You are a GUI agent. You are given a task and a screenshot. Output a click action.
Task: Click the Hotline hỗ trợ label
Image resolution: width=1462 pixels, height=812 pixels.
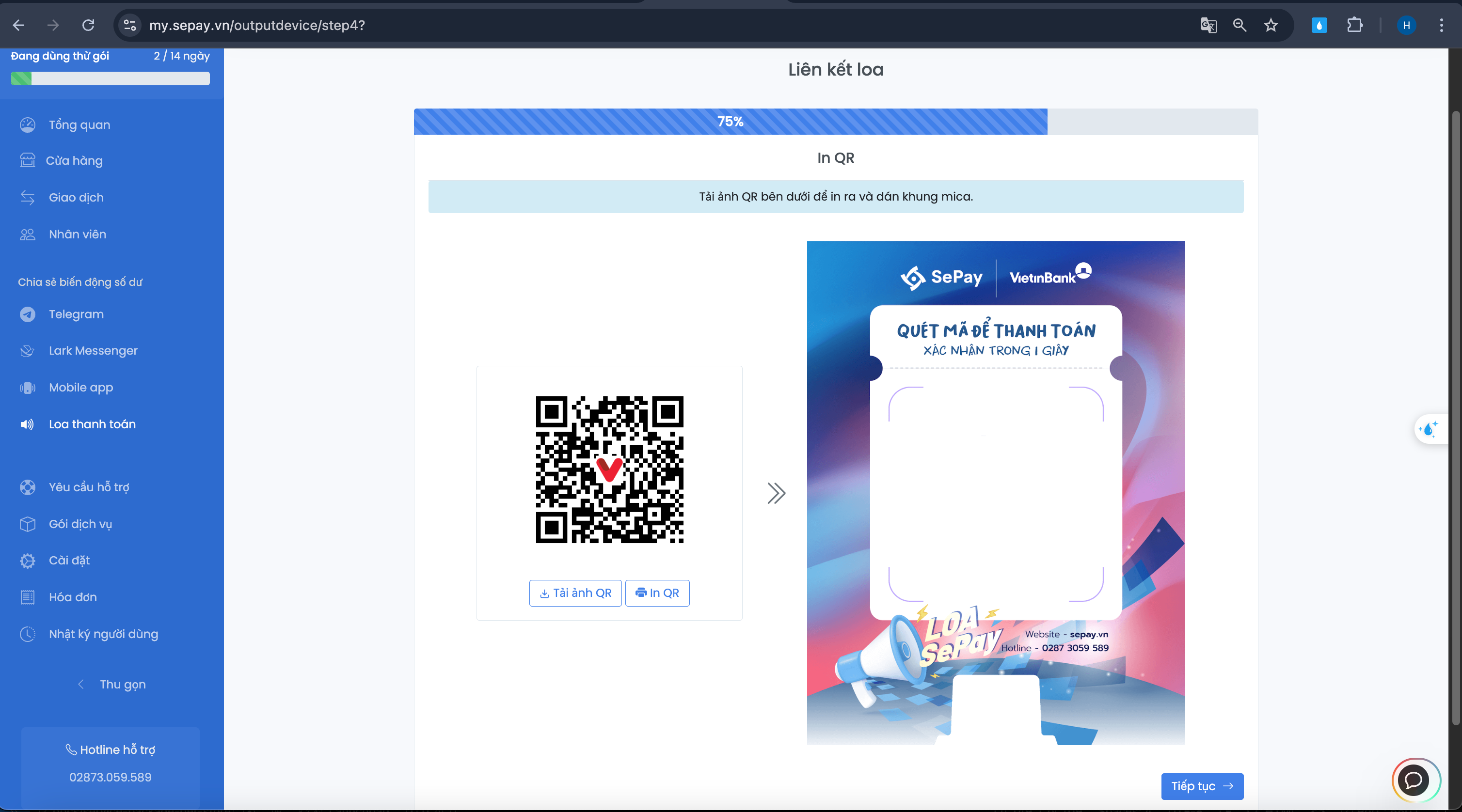[x=110, y=750]
